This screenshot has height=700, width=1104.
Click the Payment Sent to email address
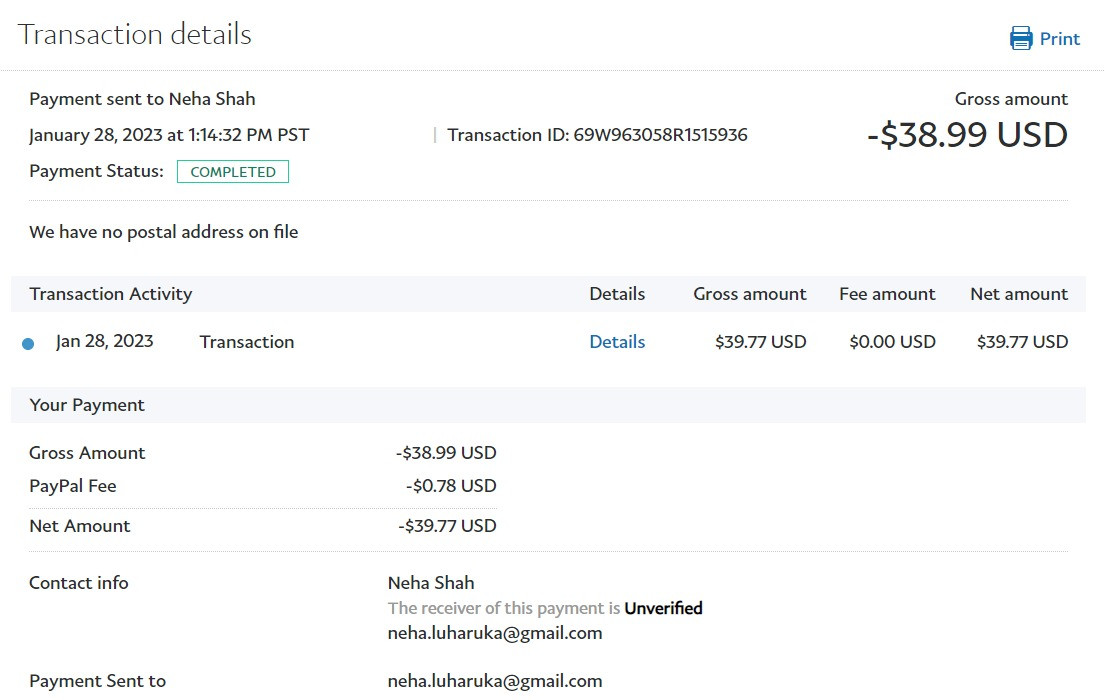pos(495,681)
